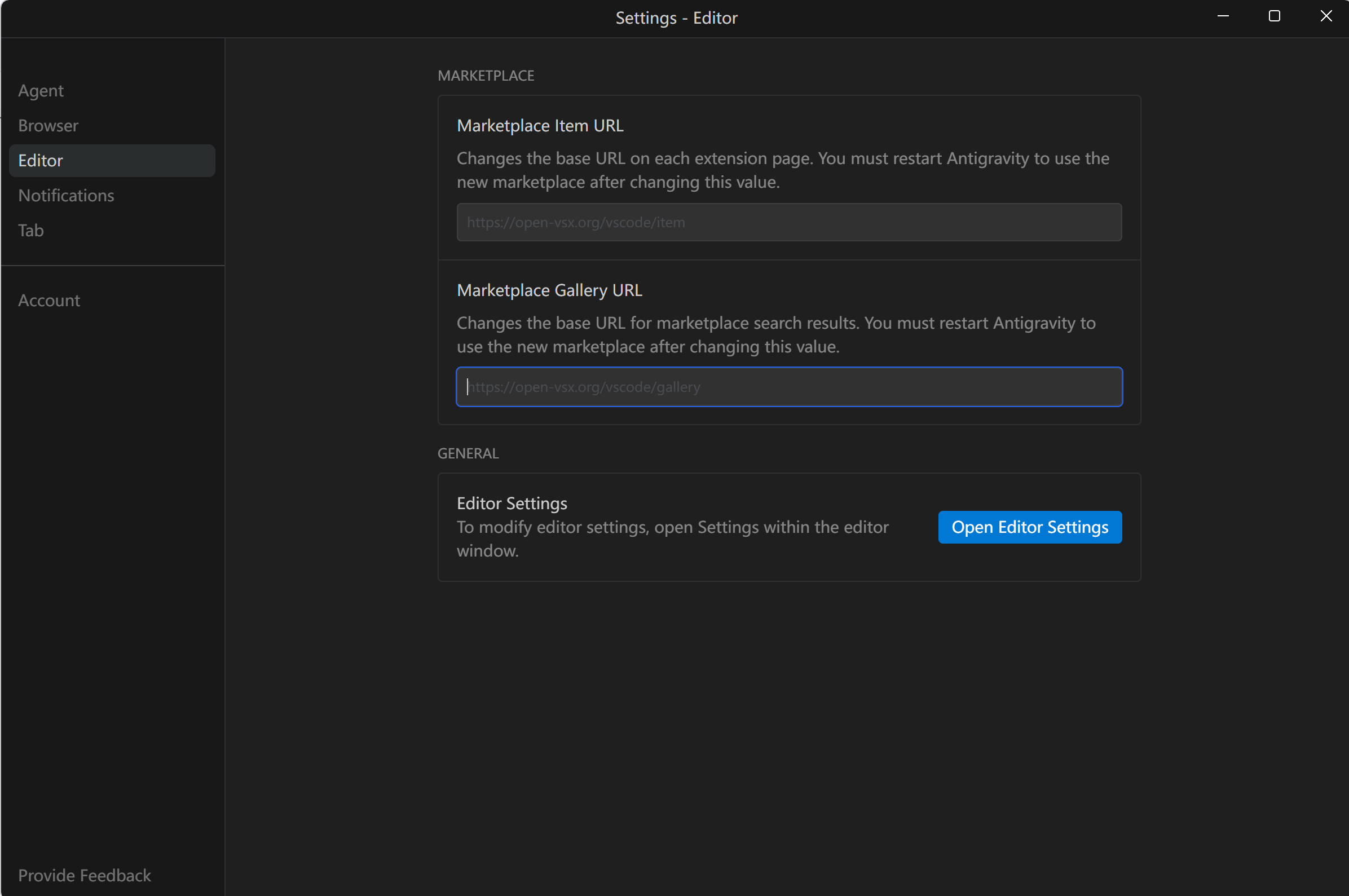
Task: Minimize the Settings window
Action: click(1223, 16)
